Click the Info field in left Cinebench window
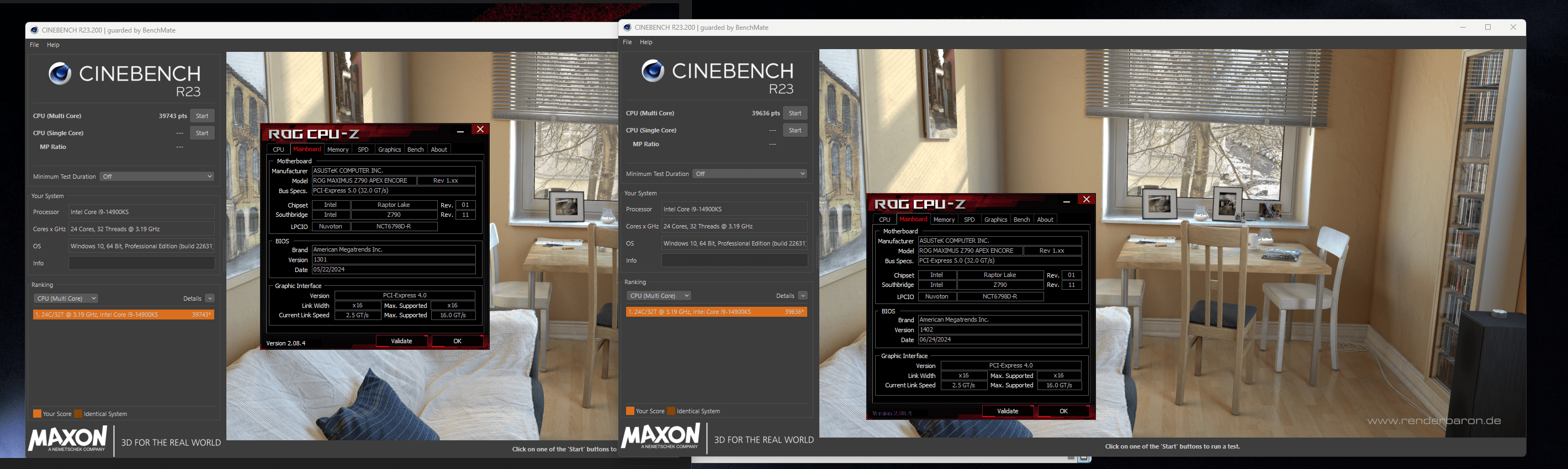Image resolution: width=1568 pixels, height=469 pixels. (x=141, y=263)
